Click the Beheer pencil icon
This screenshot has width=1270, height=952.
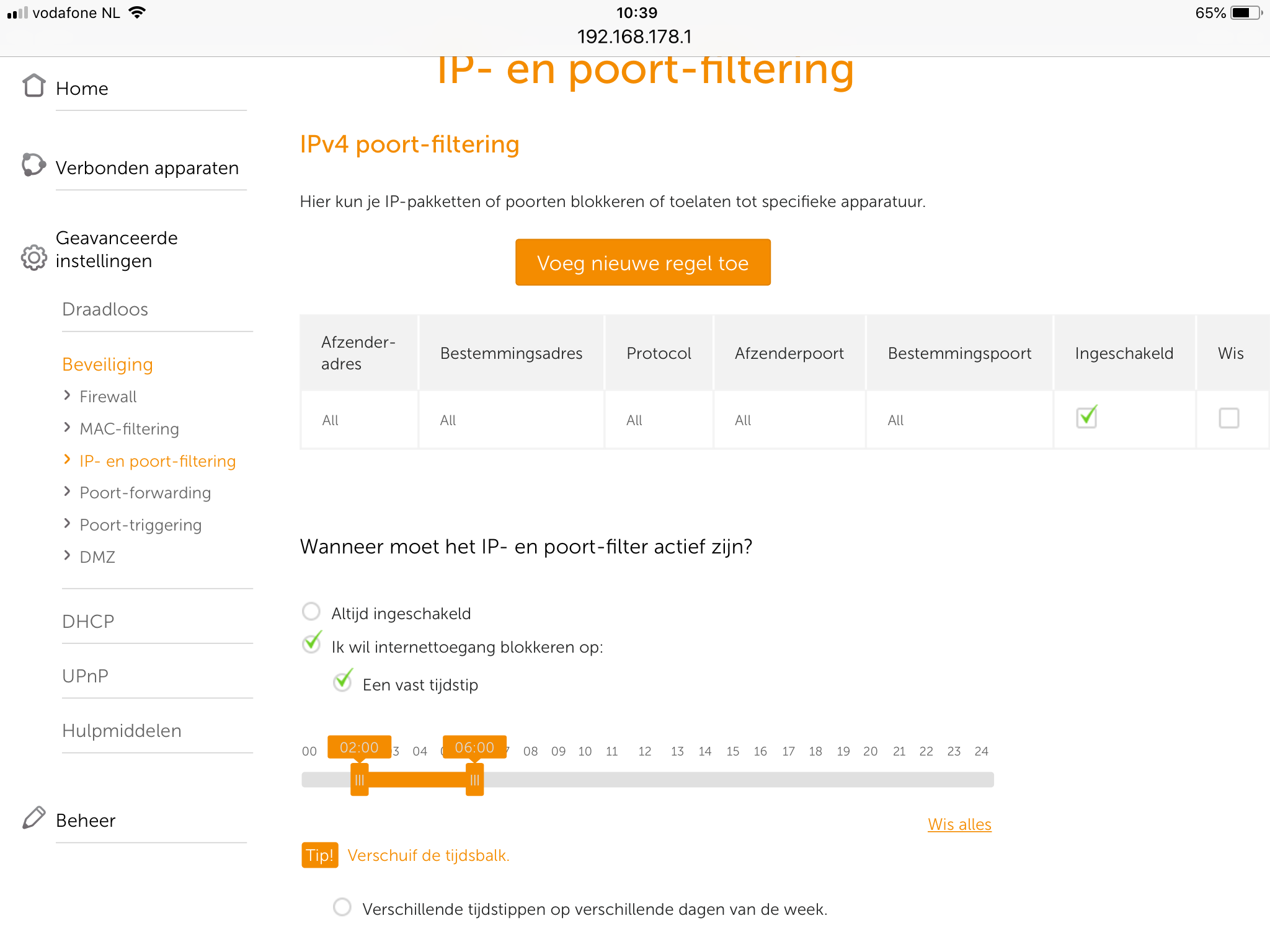coord(33,818)
